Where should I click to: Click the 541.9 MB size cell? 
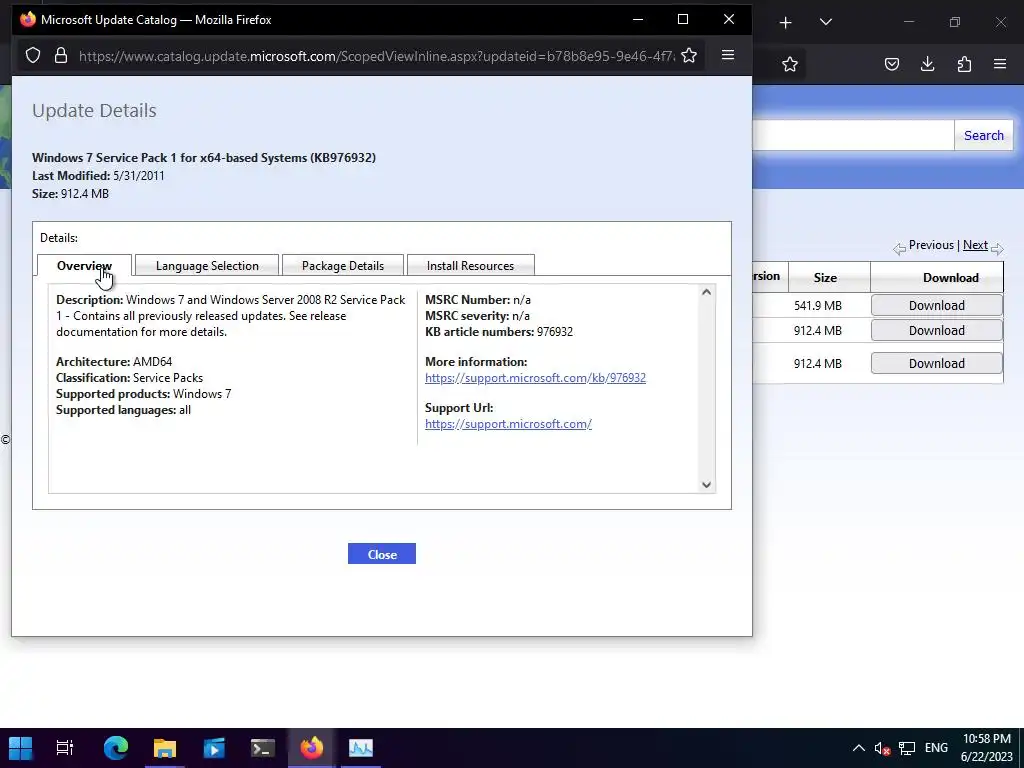coord(818,306)
